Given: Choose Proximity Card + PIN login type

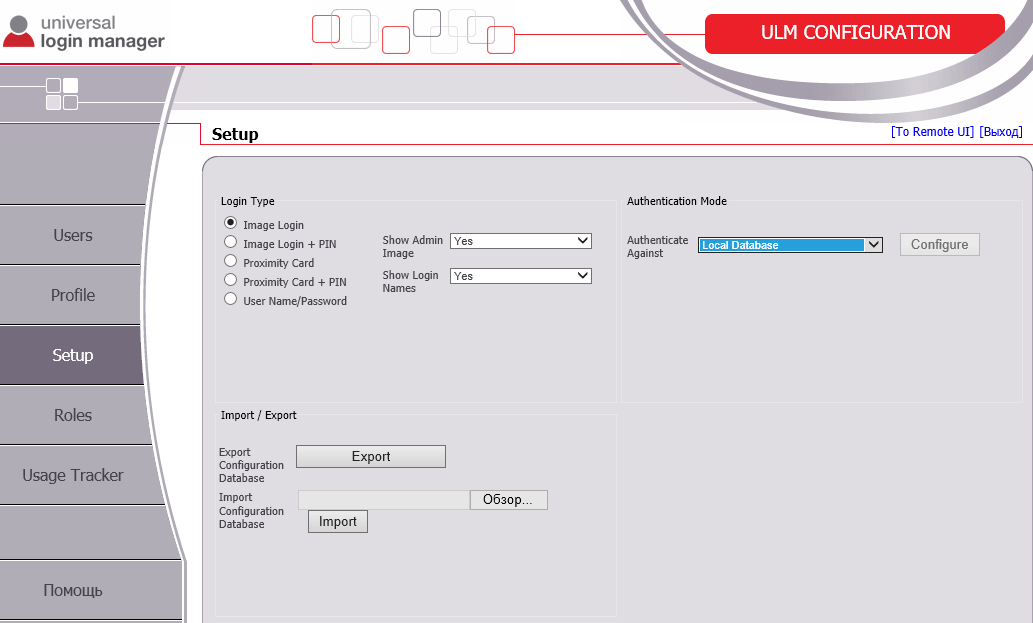Looking at the screenshot, I should click(230, 280).
